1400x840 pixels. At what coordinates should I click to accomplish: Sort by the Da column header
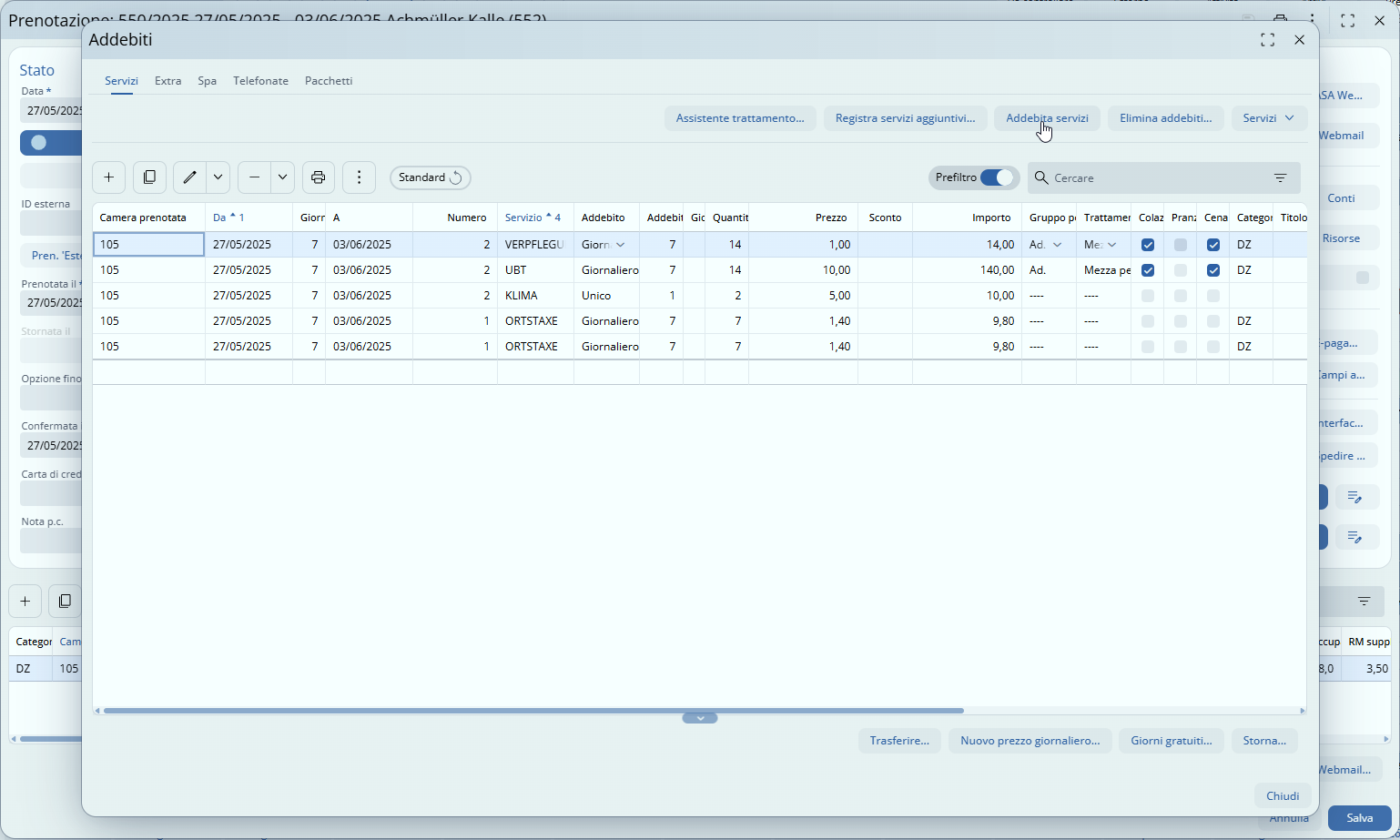coord(249,218)
